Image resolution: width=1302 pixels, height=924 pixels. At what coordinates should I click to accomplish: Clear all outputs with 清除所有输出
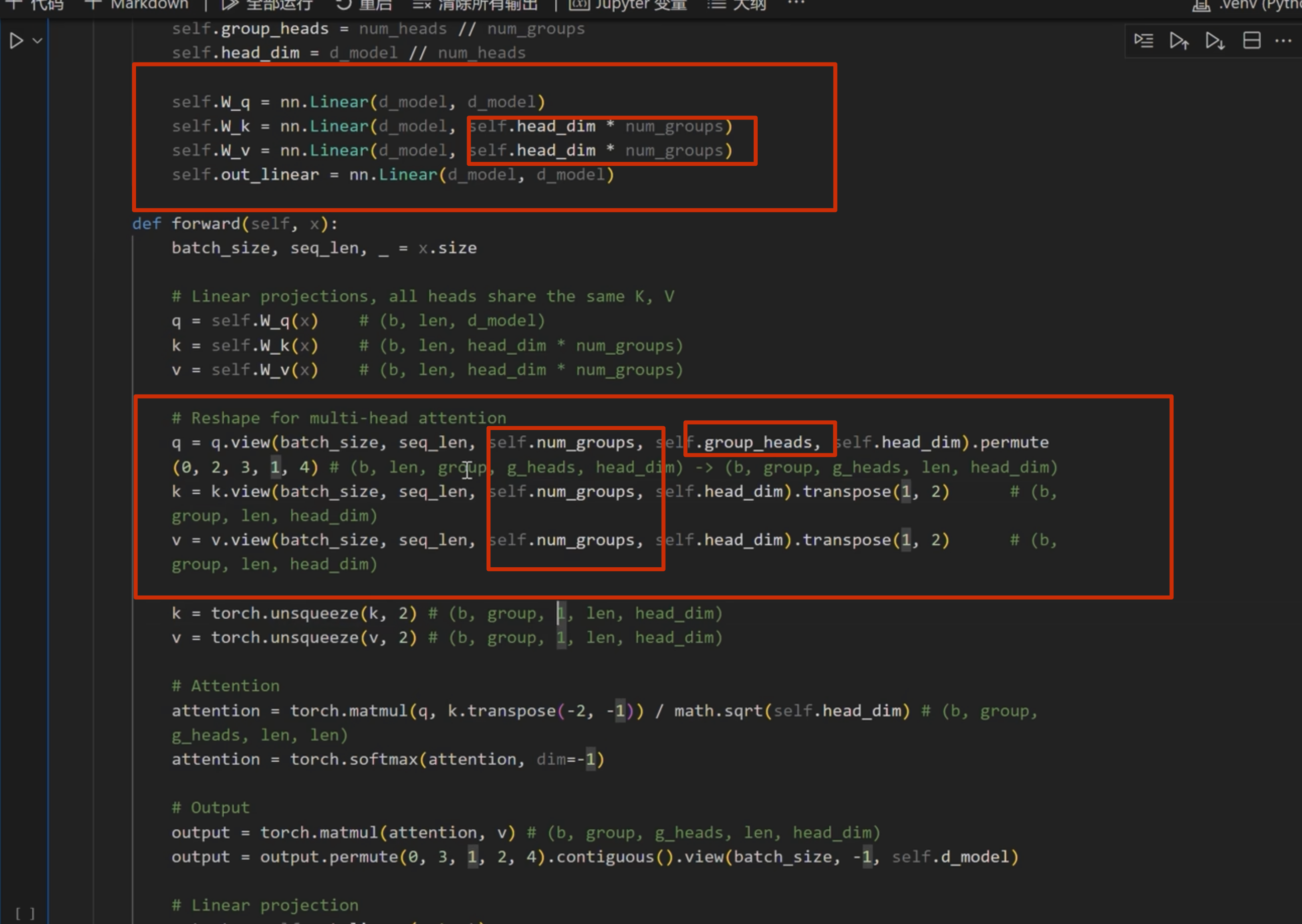click(x=475, y=5)
